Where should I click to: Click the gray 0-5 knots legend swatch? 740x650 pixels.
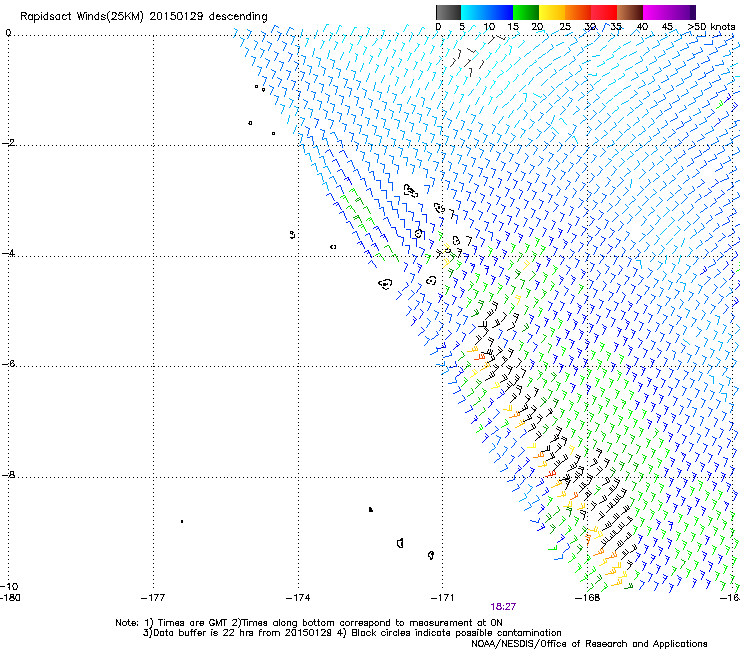[448, 12]
